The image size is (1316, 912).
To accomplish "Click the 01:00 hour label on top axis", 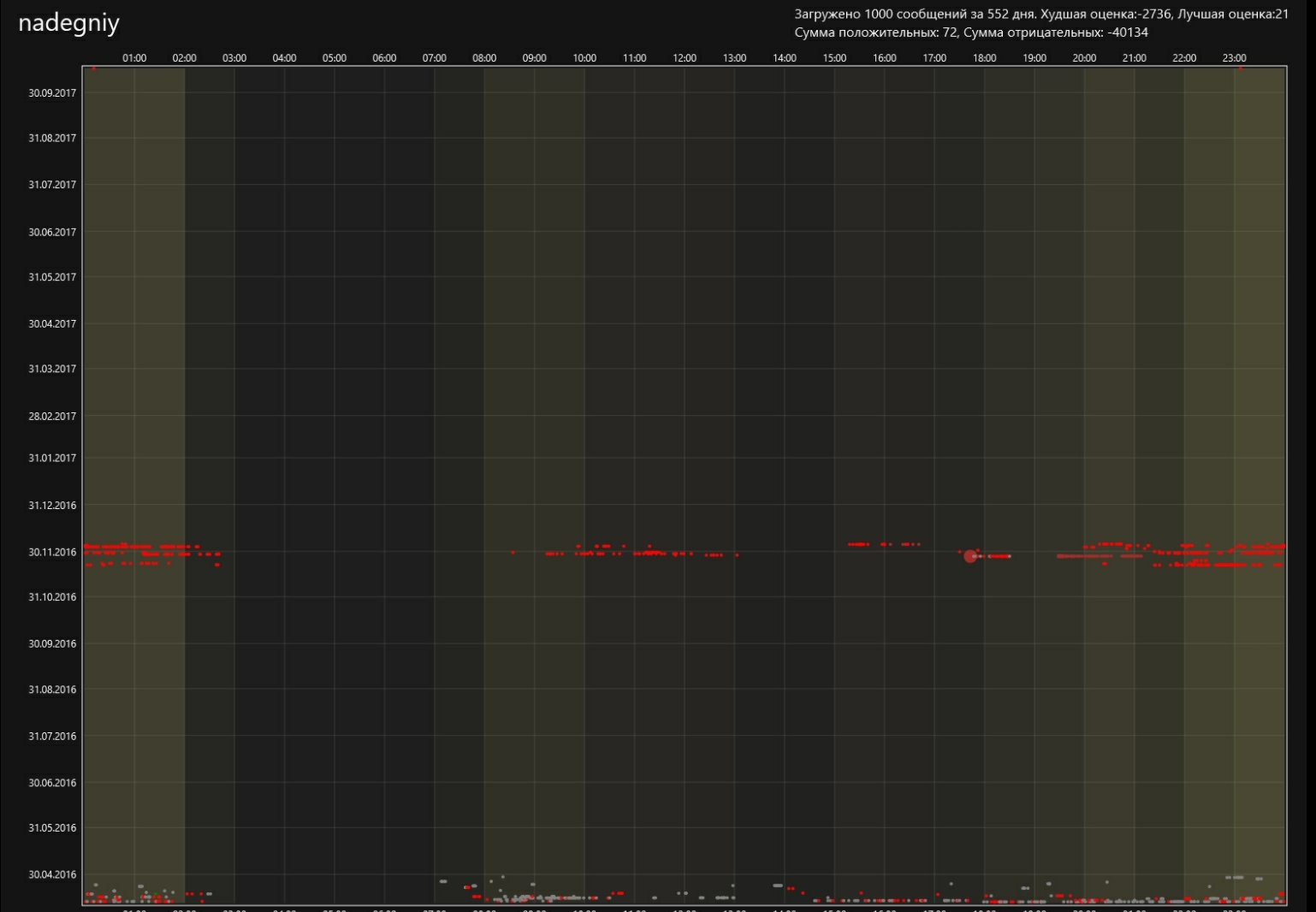I will tap(134, 58).
